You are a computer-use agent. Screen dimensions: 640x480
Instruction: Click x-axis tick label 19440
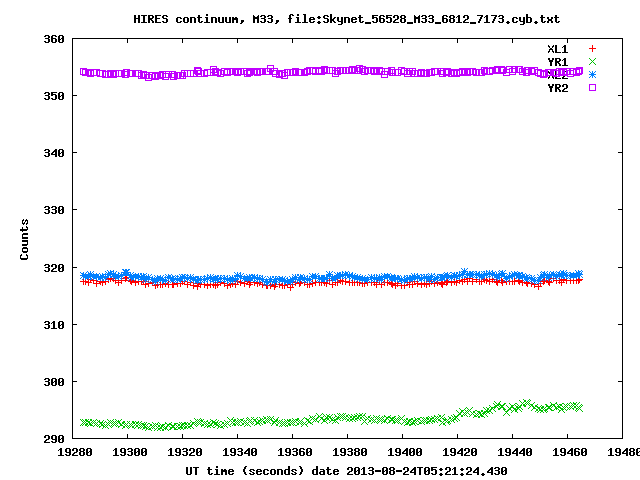pyautogui.click(x=515, y=452)
